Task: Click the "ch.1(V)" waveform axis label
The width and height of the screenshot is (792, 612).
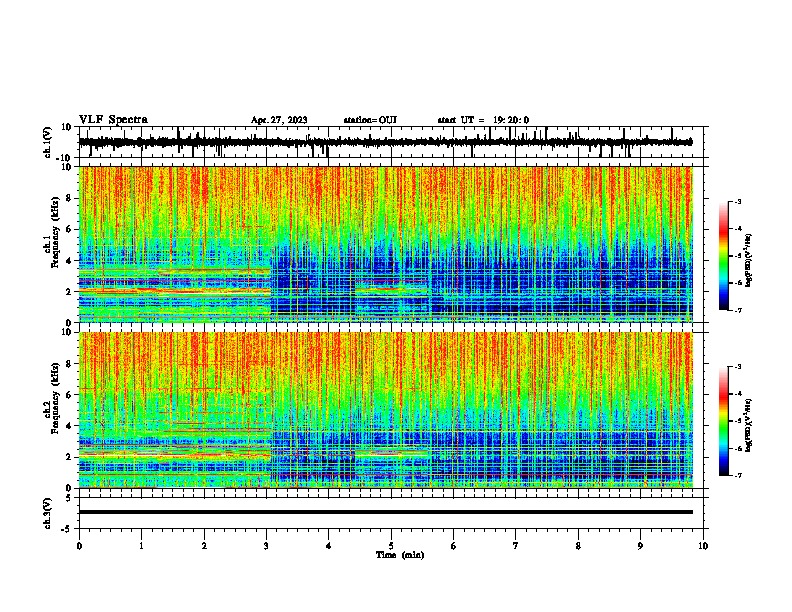Action: click(x=48, y=142)
